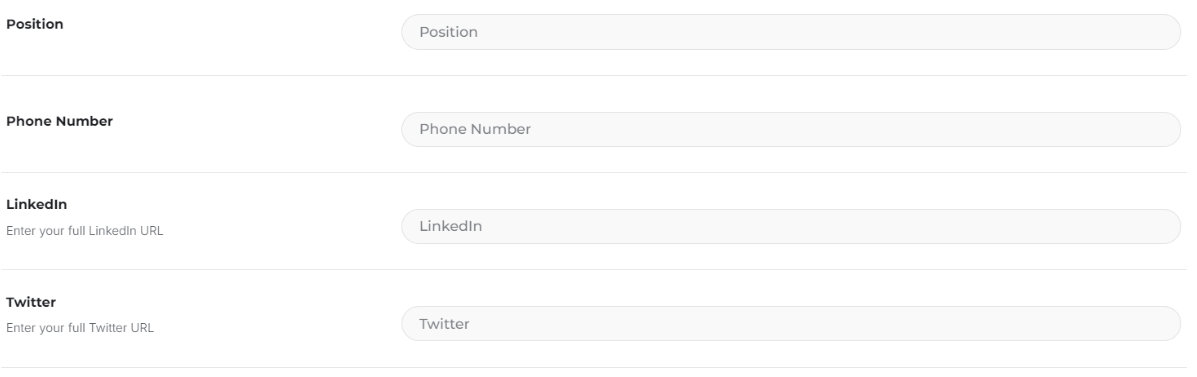Click the bold LinkedIn field label

[37, 205]
